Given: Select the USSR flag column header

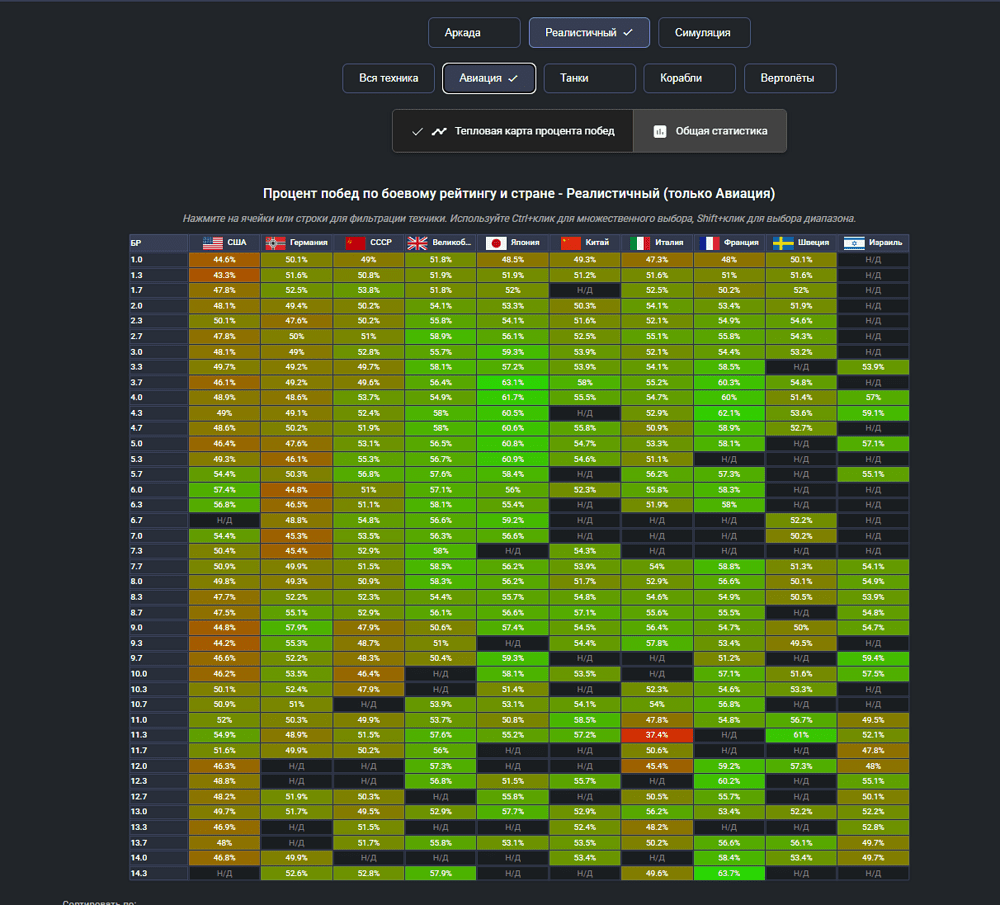Looking at the screenshot, I should click(x=368, y=243).
